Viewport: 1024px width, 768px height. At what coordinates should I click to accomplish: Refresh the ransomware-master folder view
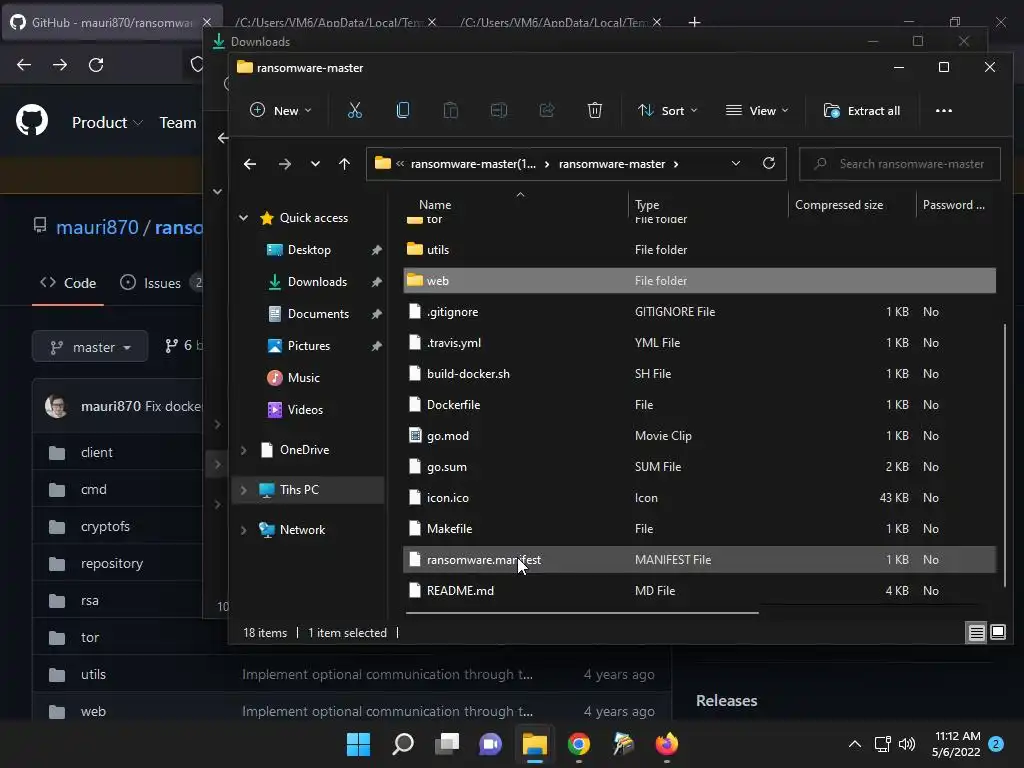click(x=769, y=163)
